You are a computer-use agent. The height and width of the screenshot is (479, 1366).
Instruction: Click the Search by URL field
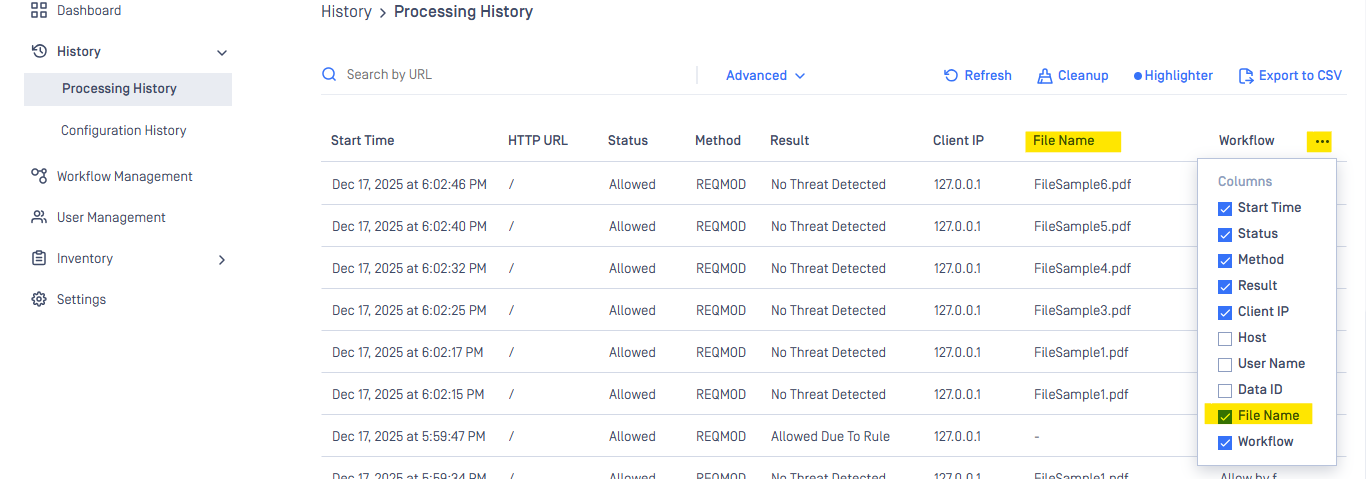(500, 74)
